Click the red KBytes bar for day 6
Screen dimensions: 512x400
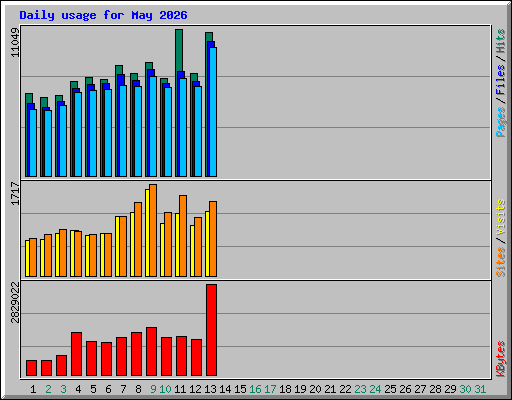pos(106,359)
